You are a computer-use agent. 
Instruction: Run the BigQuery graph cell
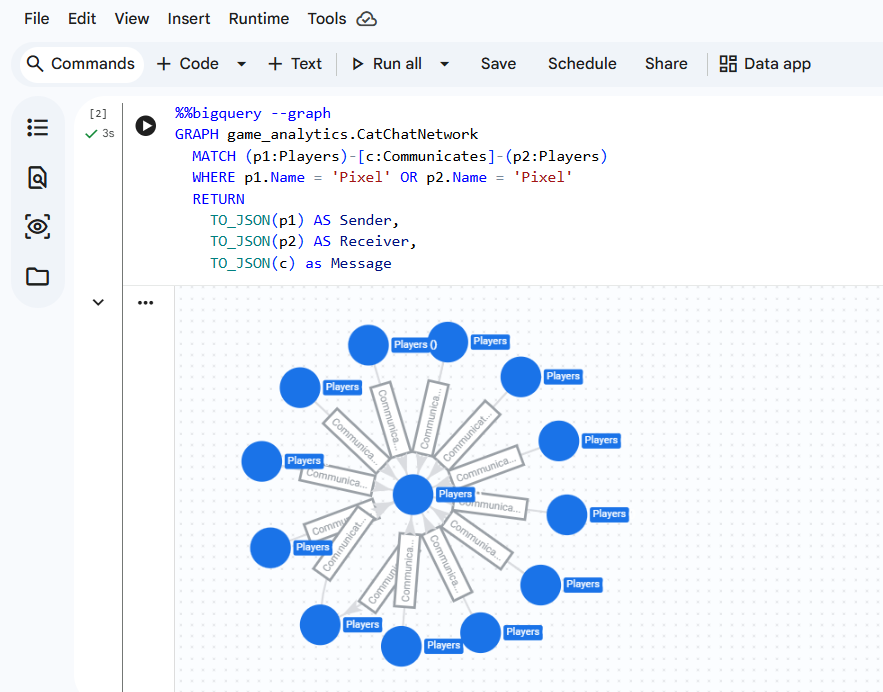[x=145, y=126]
